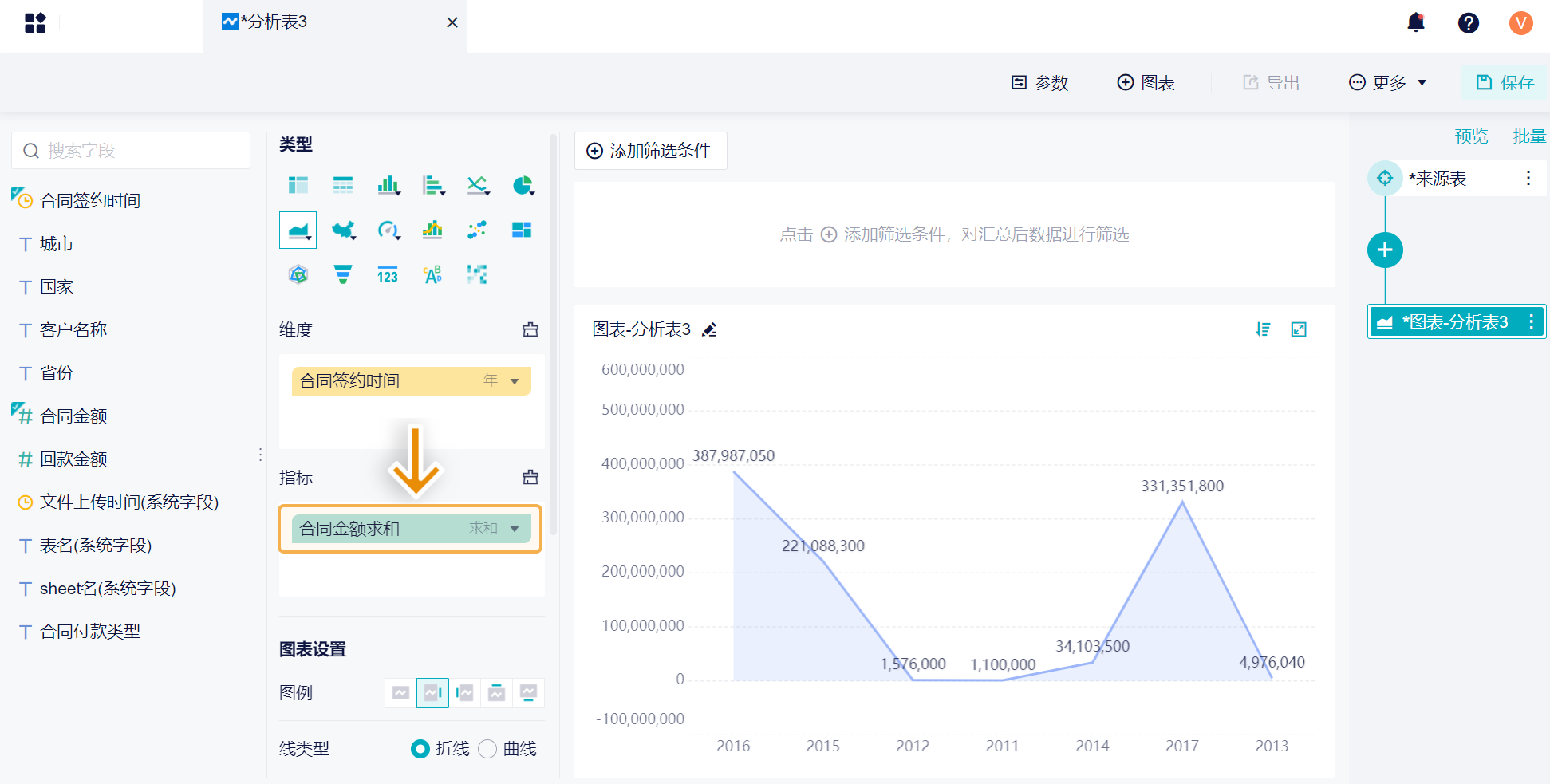1550x784 pixels.
Task: Open the help question mark
Action: click(1469, 22)
